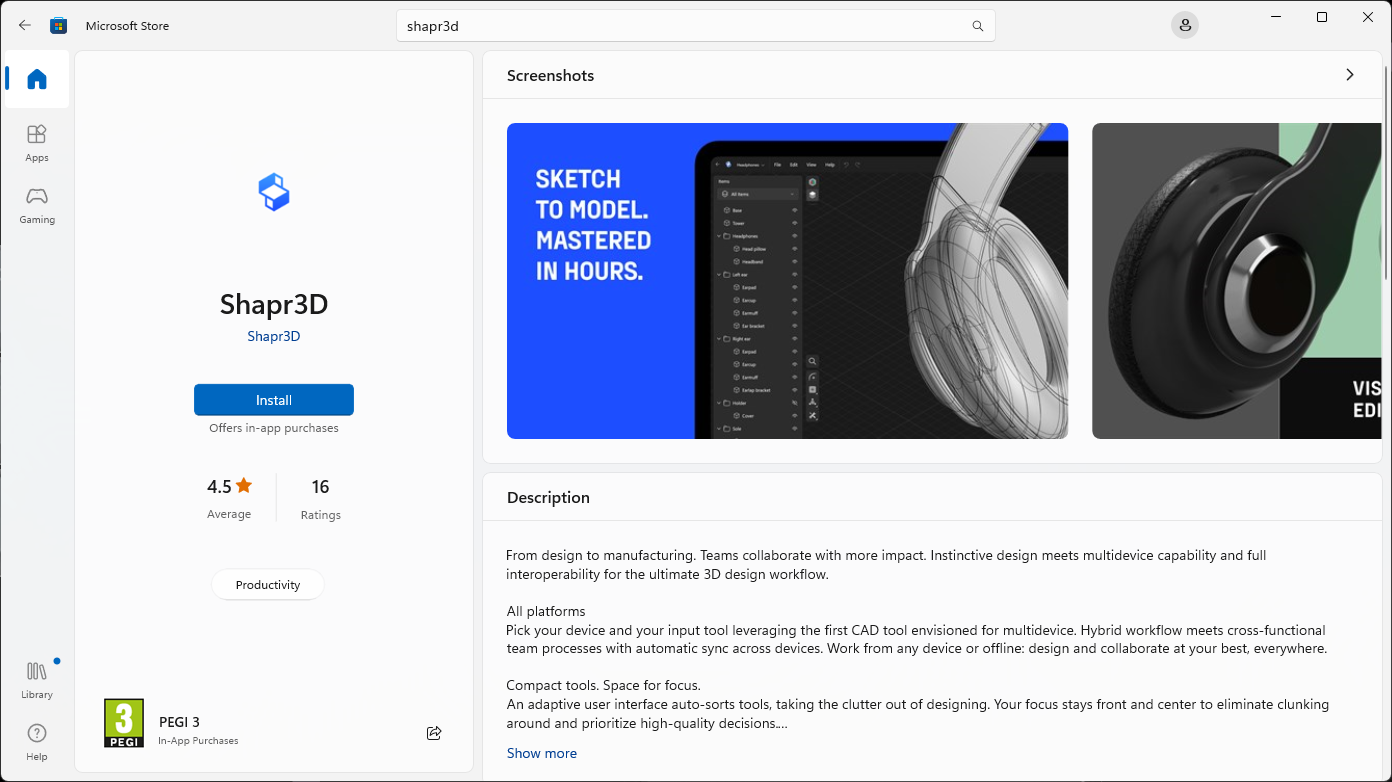Click the PEGI 3 label text

[x=179, y=722]
